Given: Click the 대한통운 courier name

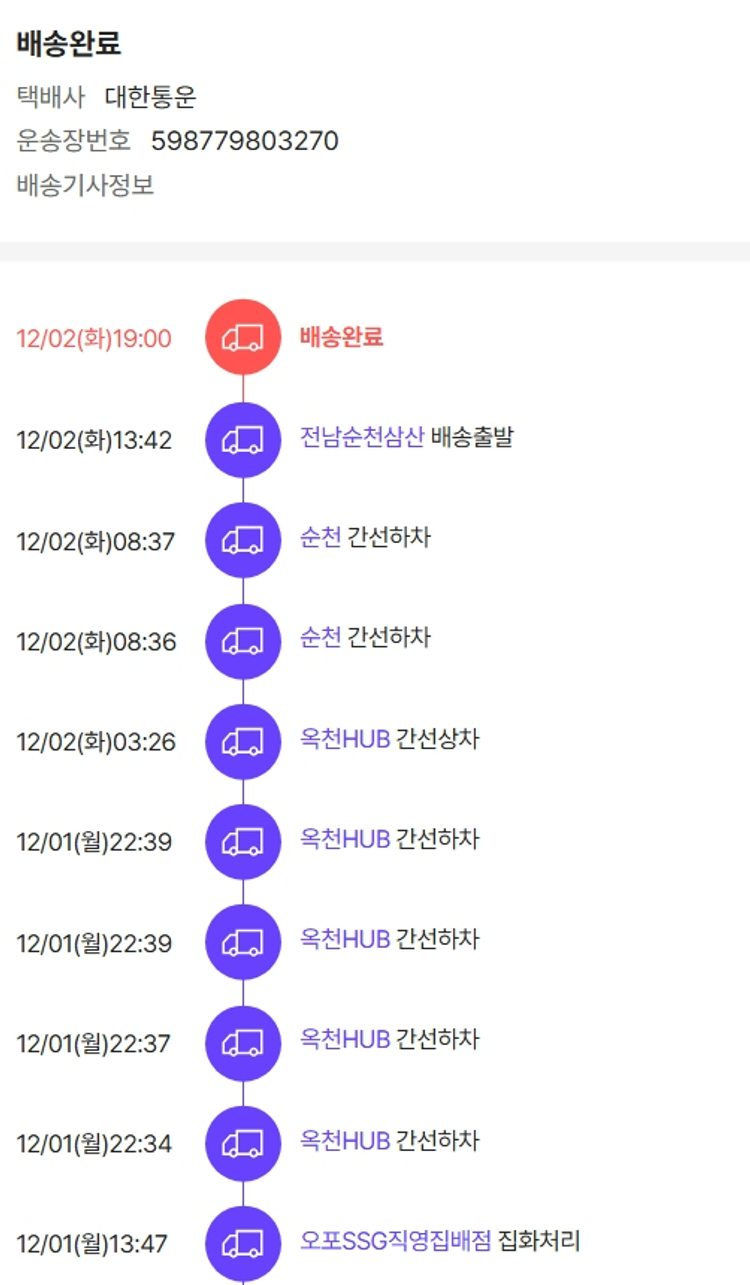Looking at the screenshot, I should 151,97.
